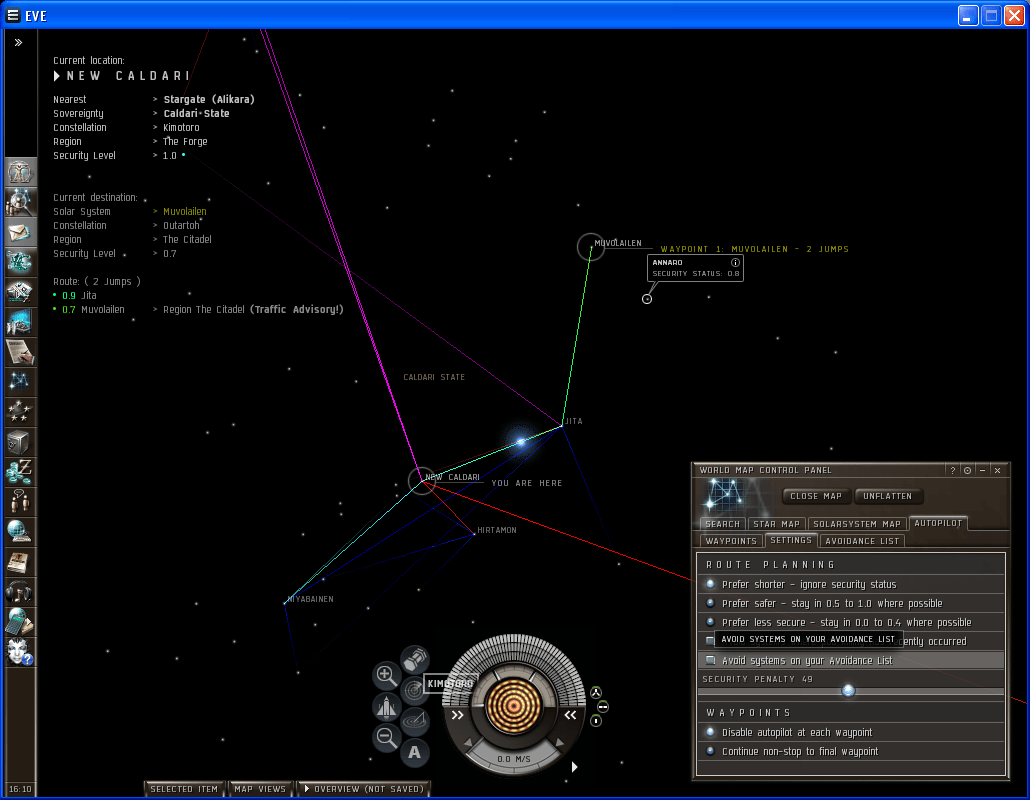Click the zoom-in magnifier near the HUD
The image size is (1030, 800).
coord(389,675)
